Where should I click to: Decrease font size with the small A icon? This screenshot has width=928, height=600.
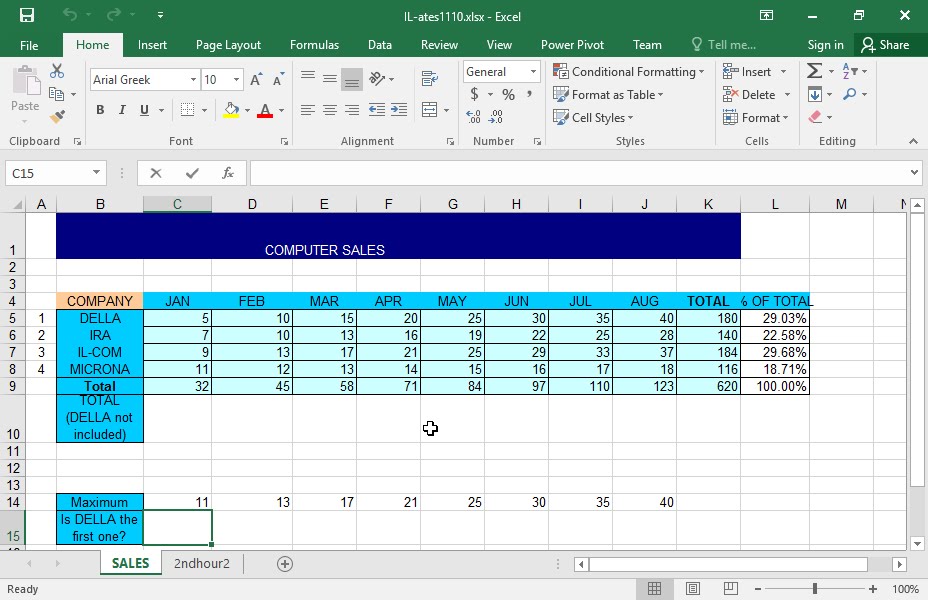tap(278, 79)
